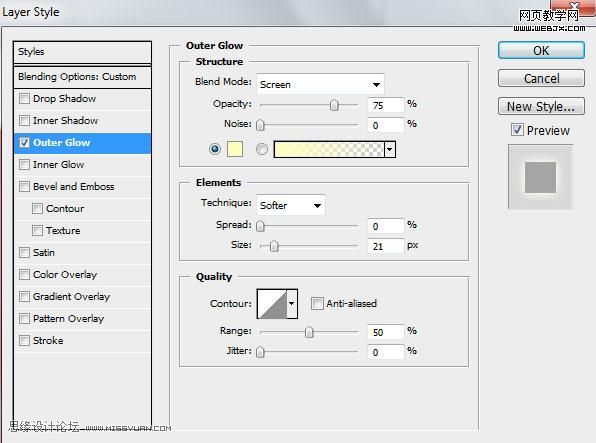The image size is (596, 443).
Task: Select the Drop Shadow list label
Action: coord(65,98)
